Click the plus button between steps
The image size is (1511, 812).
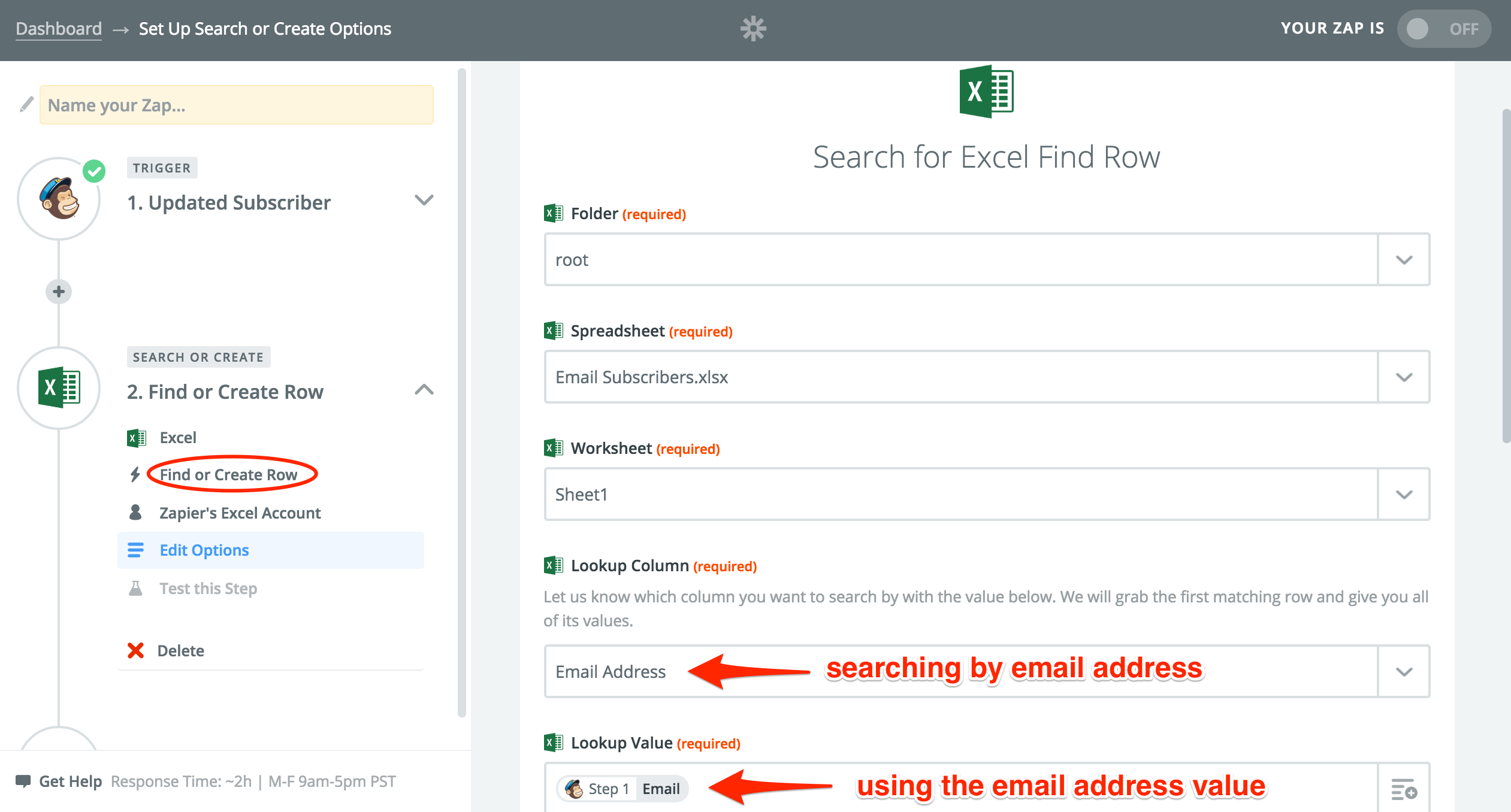pyautogui.click(x=58, y=292)
